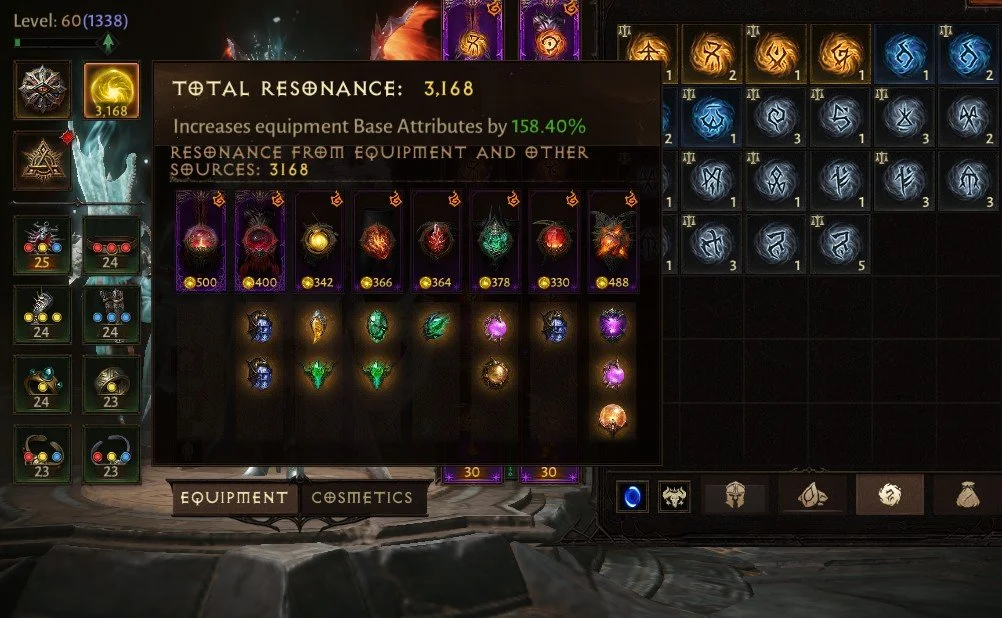Select the legendary gem with 500 resonance
Viewport: 1002px width, 618px height.
[201, 241]
